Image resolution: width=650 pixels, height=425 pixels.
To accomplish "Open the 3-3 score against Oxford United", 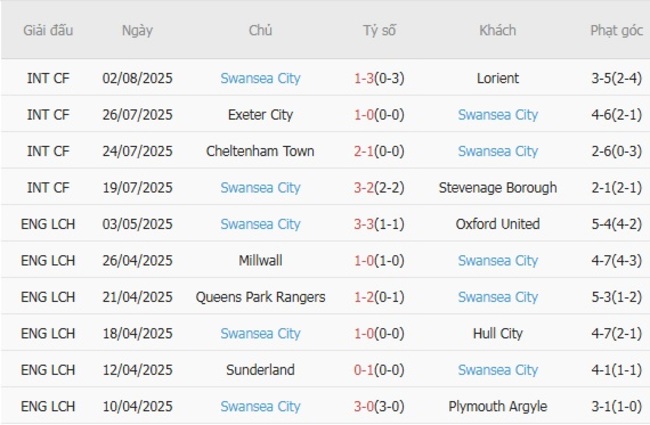I will (366, 224).
